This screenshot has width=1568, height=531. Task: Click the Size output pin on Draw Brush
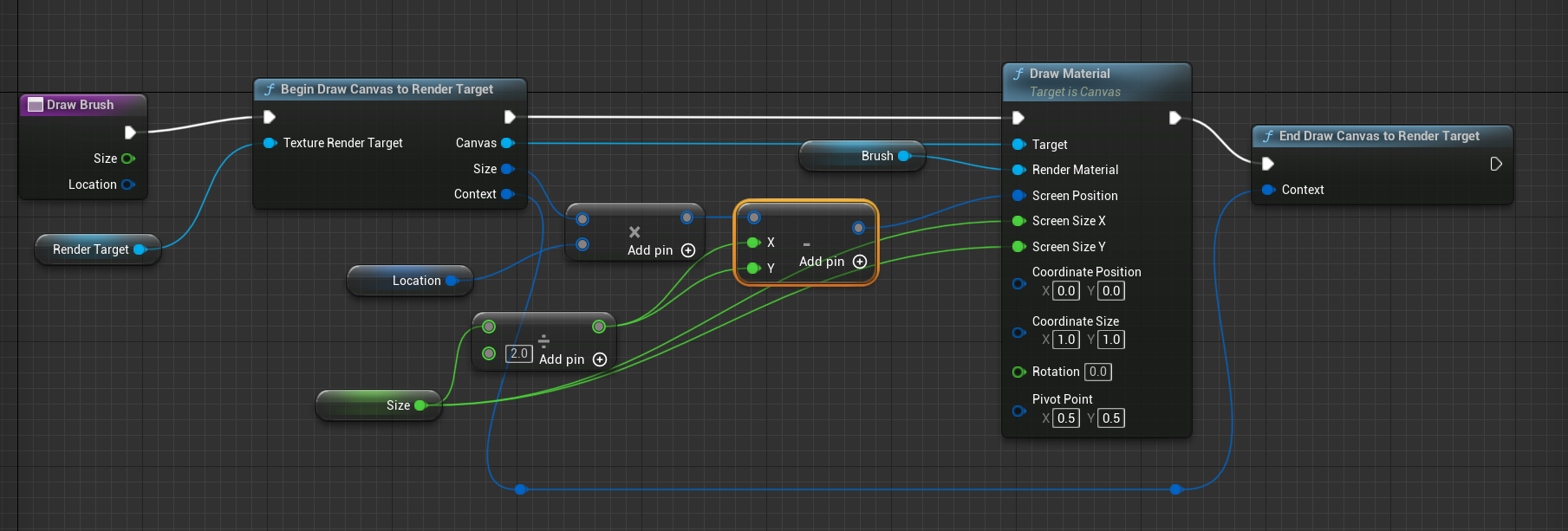128,159
